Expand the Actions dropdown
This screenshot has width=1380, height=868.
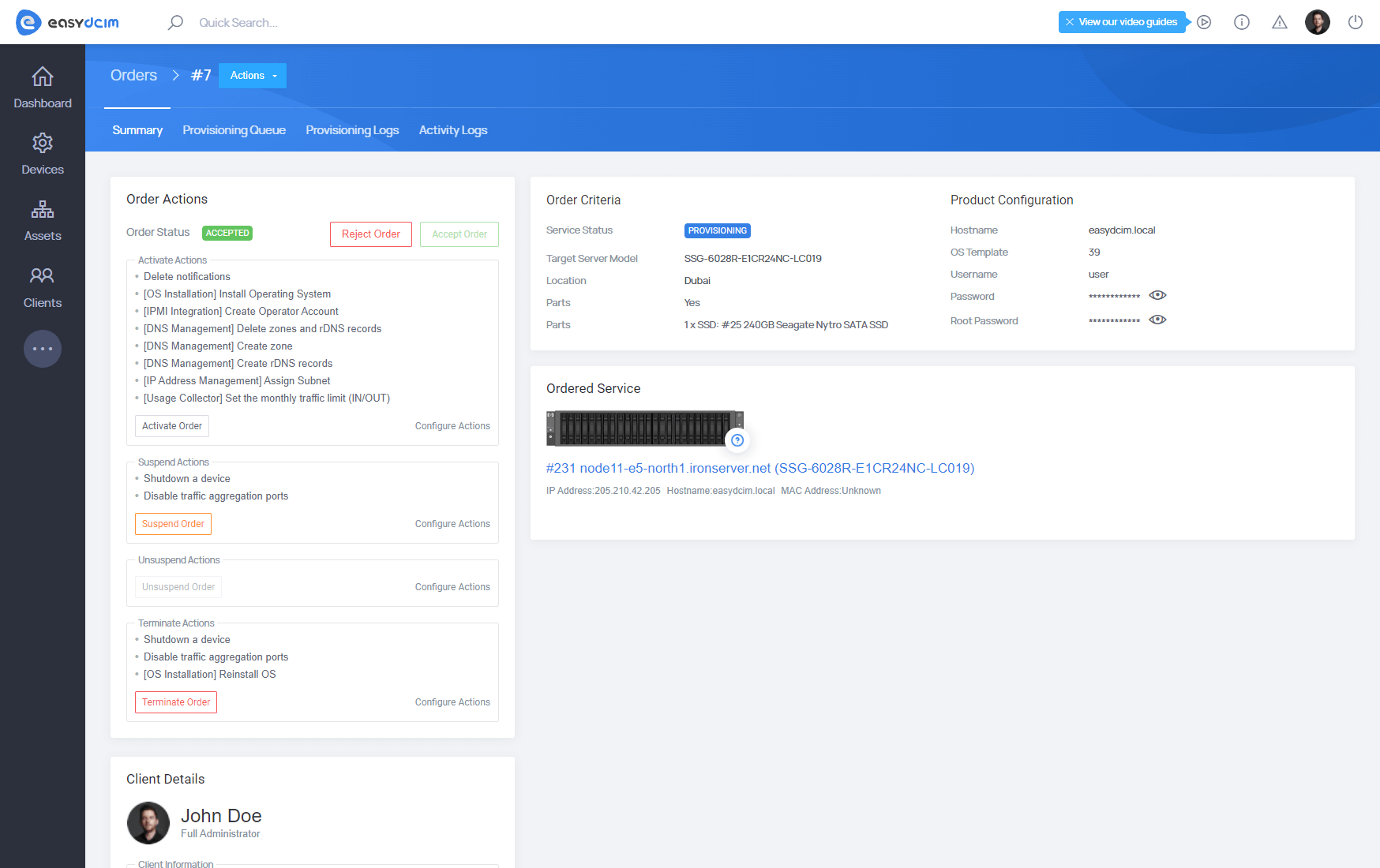(x=253, y=76)
